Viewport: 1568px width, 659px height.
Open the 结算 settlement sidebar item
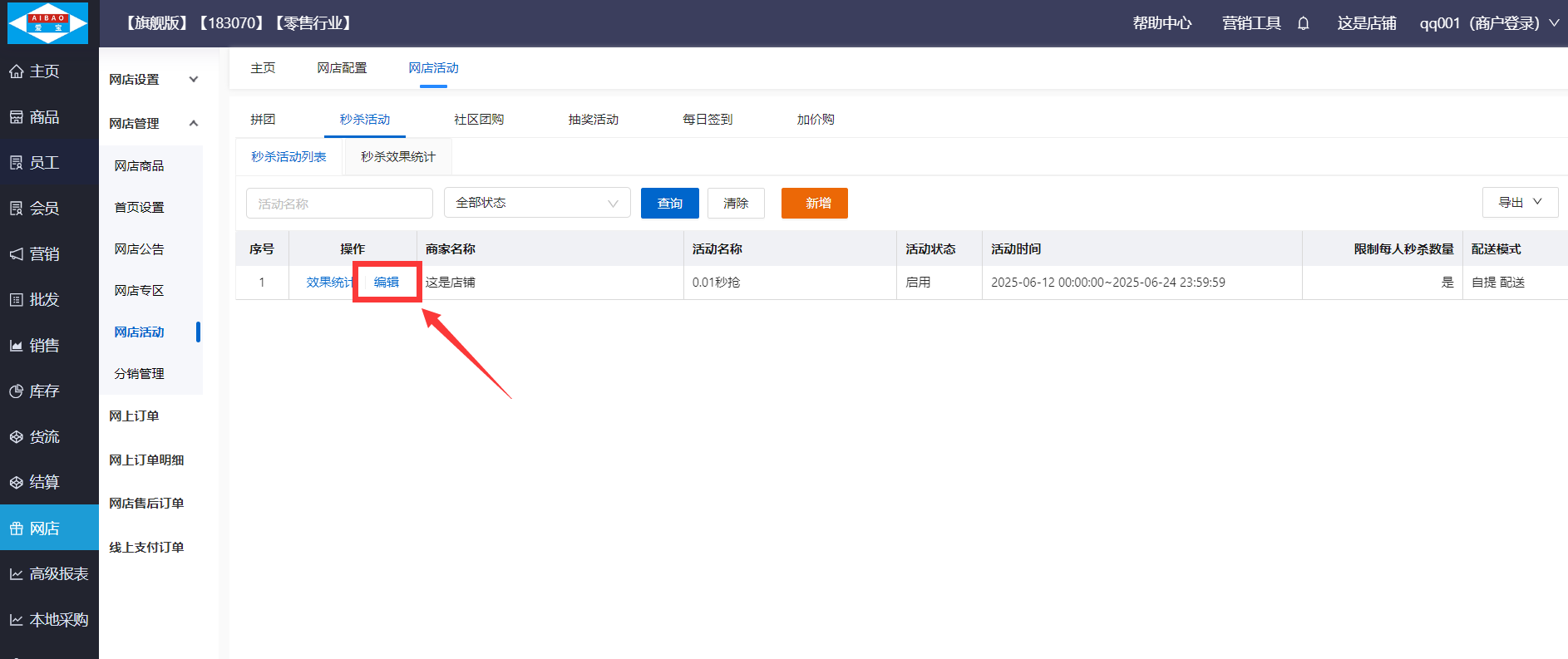pos(35,483)
